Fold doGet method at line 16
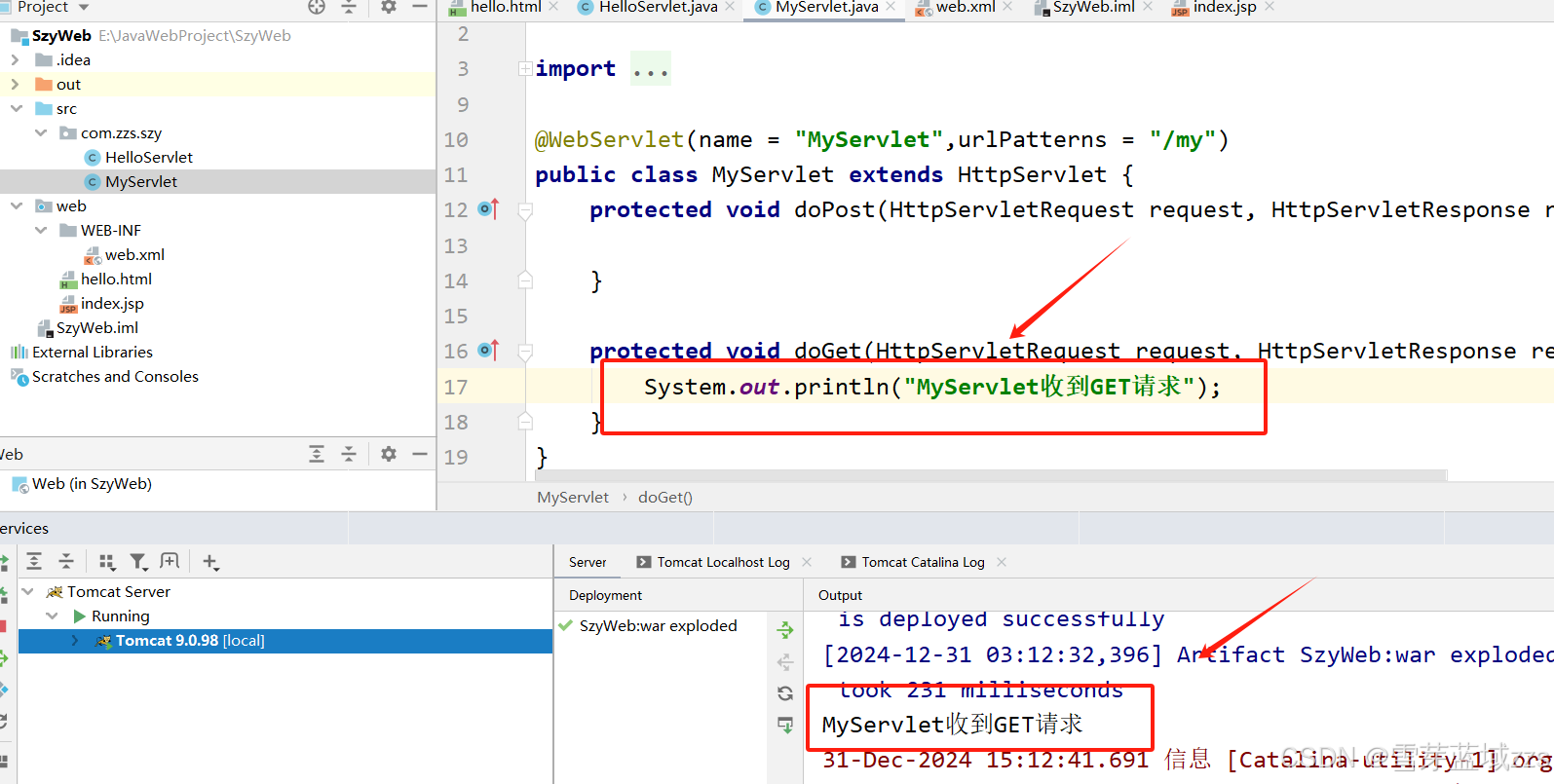 click(x=525, y=352)
